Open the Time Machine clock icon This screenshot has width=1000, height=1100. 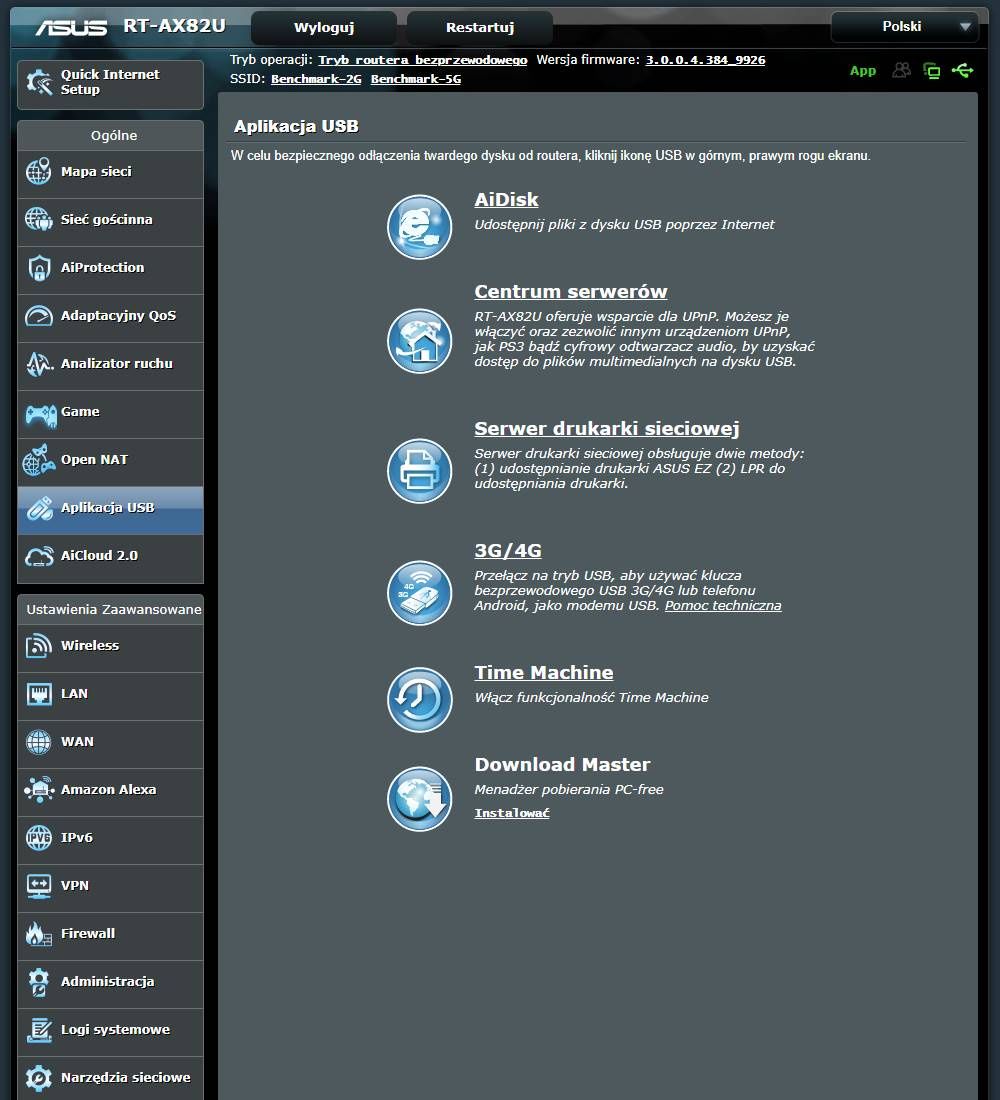[420, 700]
